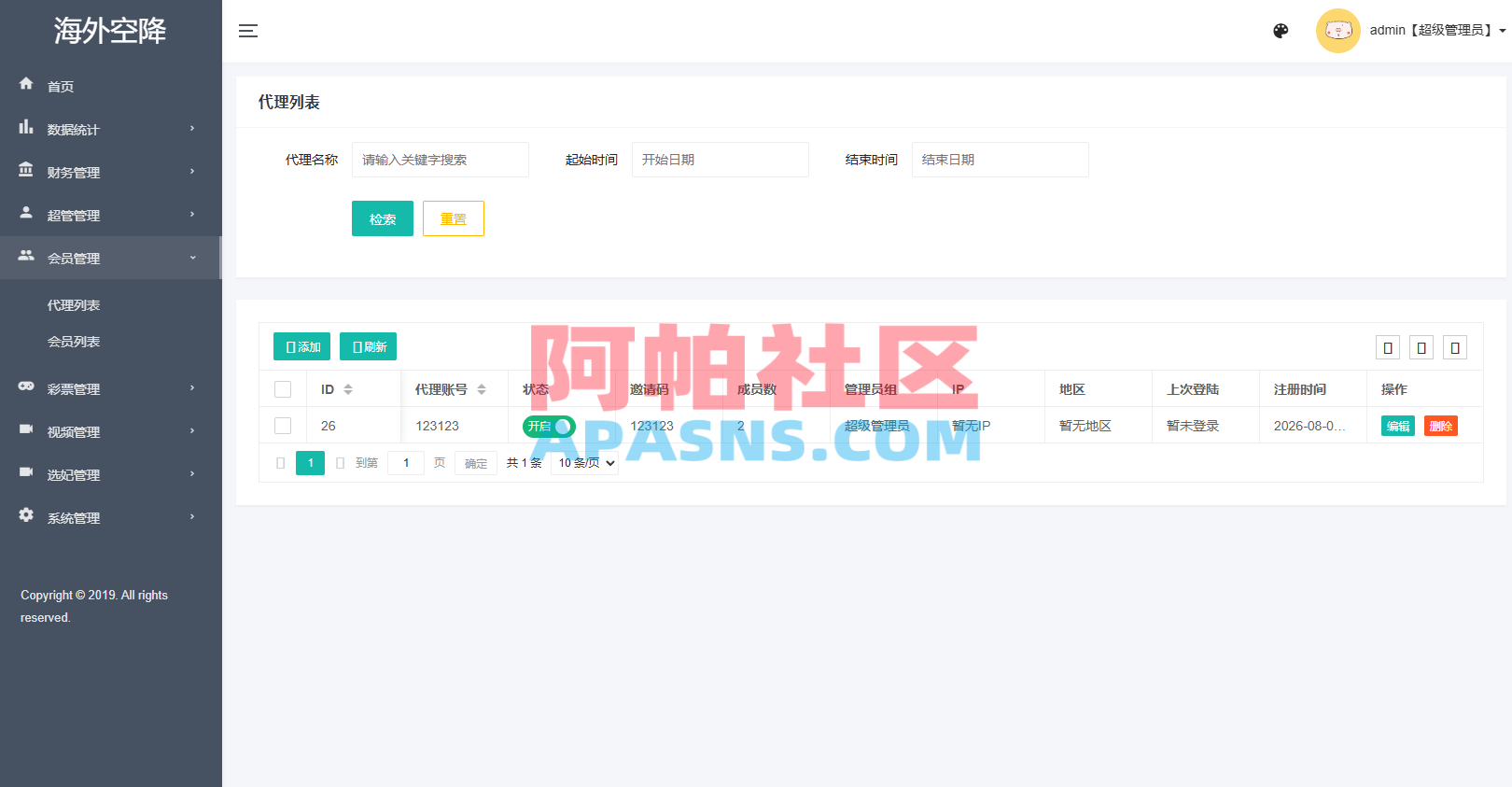
Task: Click the admin pig avatar
Action: [x=1338, y=31]
